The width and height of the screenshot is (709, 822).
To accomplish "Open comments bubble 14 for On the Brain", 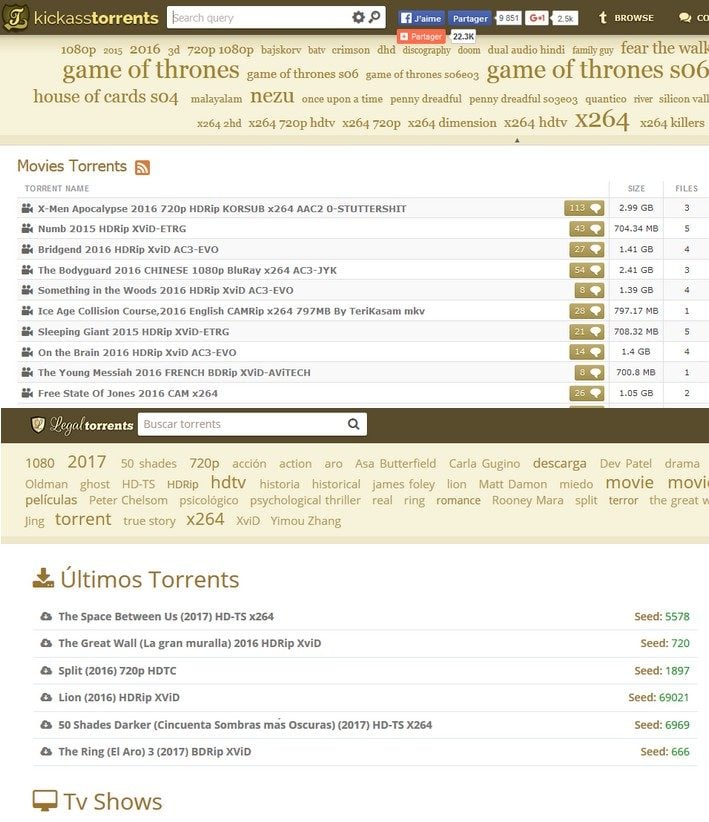I will (x=587, y=352).
